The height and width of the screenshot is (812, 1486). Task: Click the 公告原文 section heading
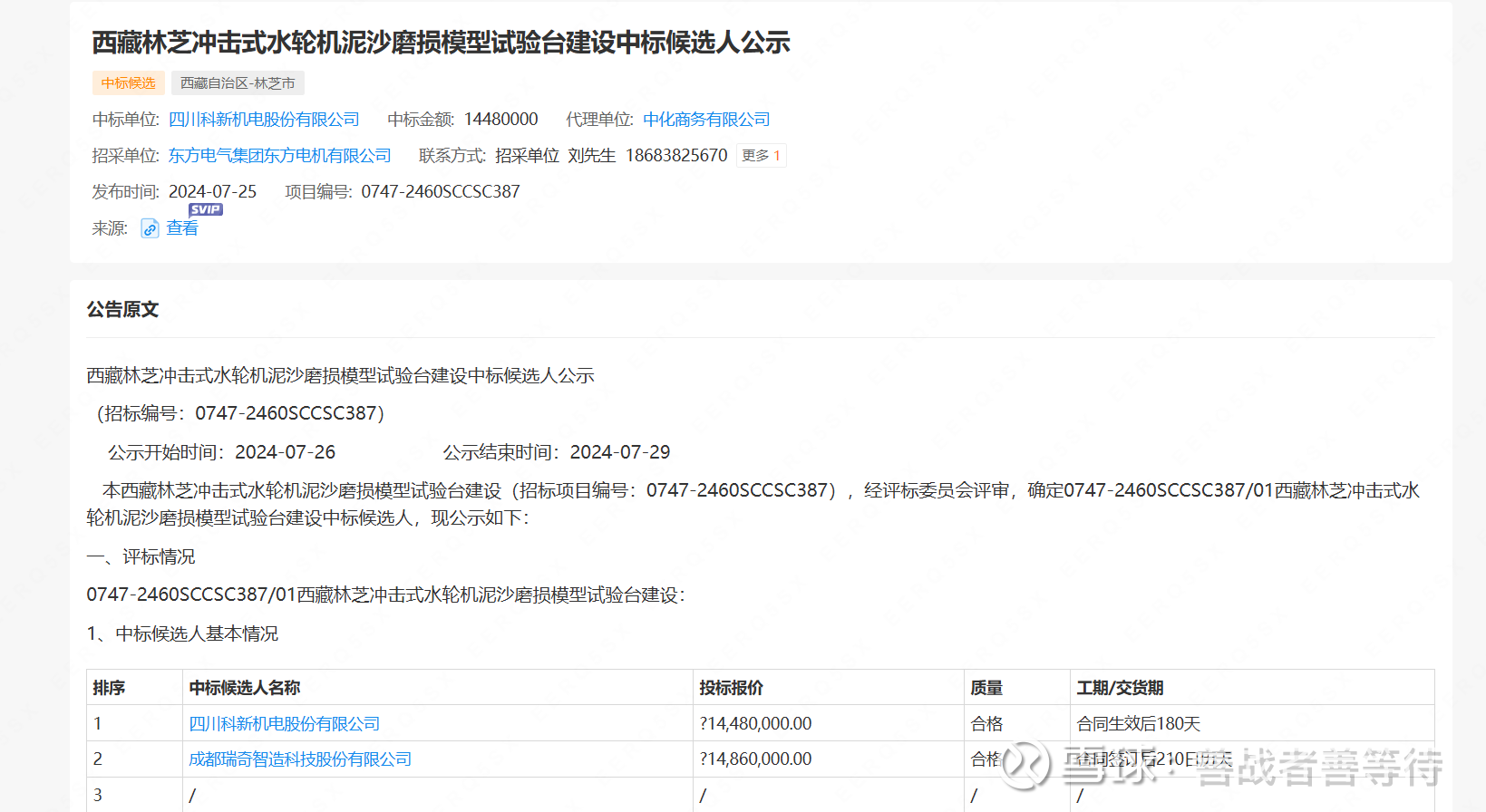tap(122, 310)
